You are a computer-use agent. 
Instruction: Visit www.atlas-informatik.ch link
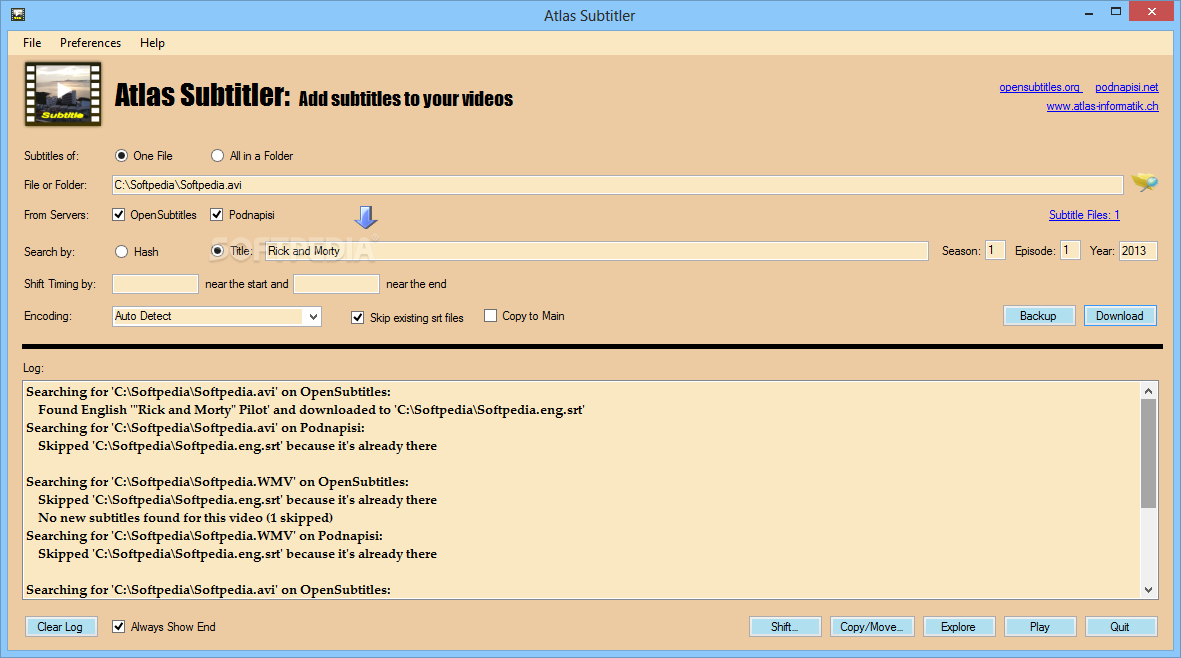[1103, 106]
